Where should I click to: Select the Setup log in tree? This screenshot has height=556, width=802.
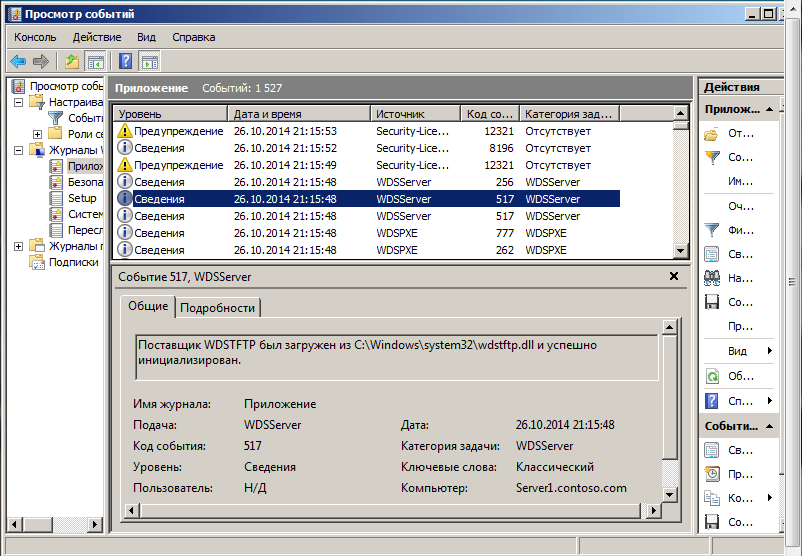coord(82,198)
